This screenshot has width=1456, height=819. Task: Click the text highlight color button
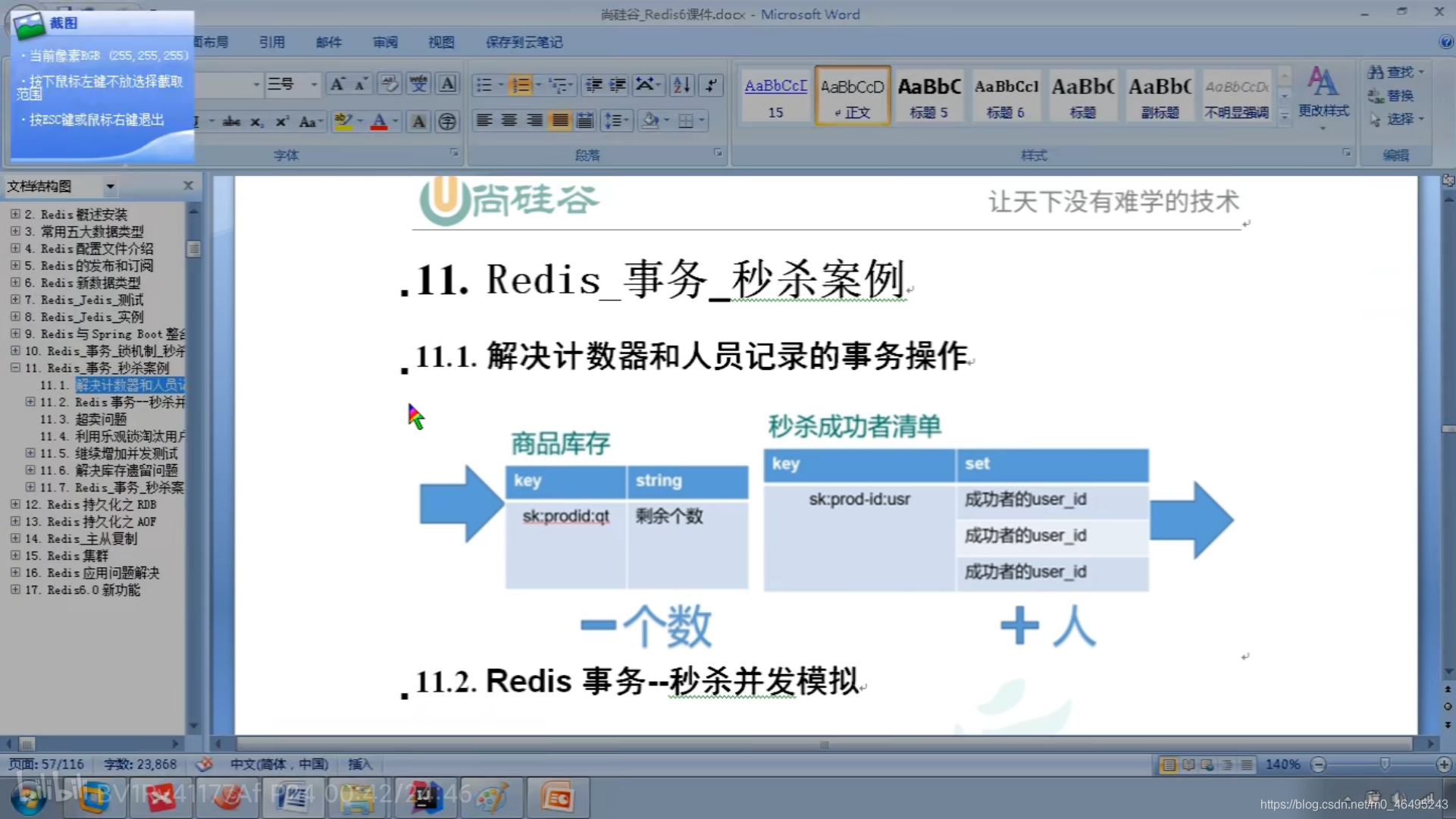(x=343, y=121)
